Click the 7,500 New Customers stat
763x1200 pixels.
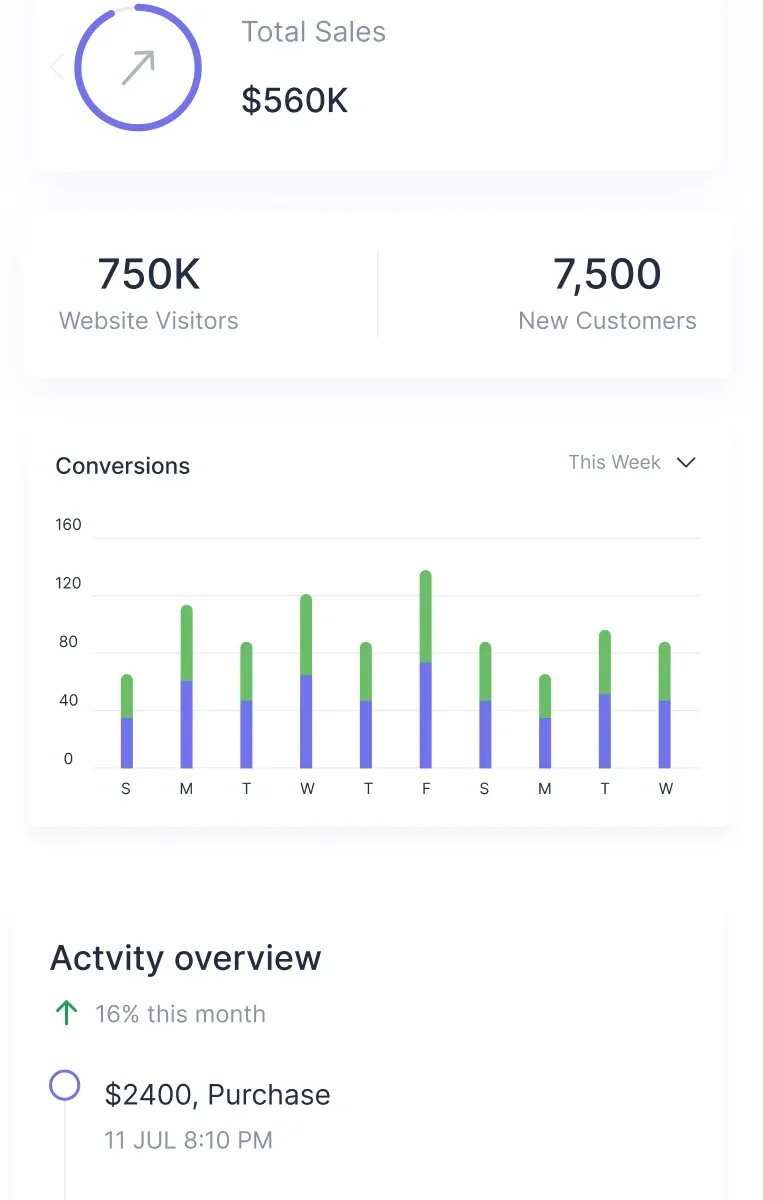pyautogui.click(x=607, y=293)
